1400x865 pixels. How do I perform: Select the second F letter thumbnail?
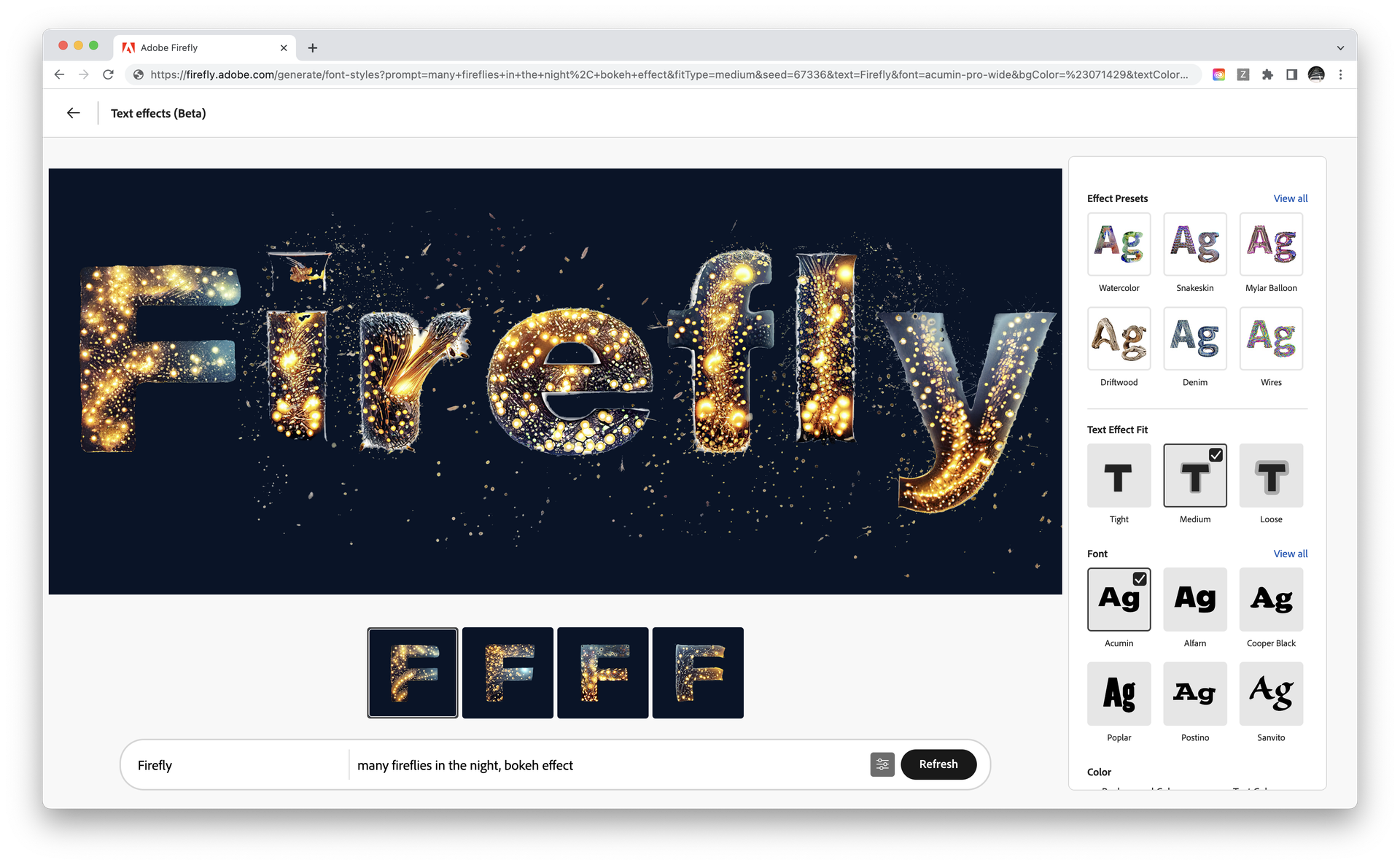pos(508,672)
